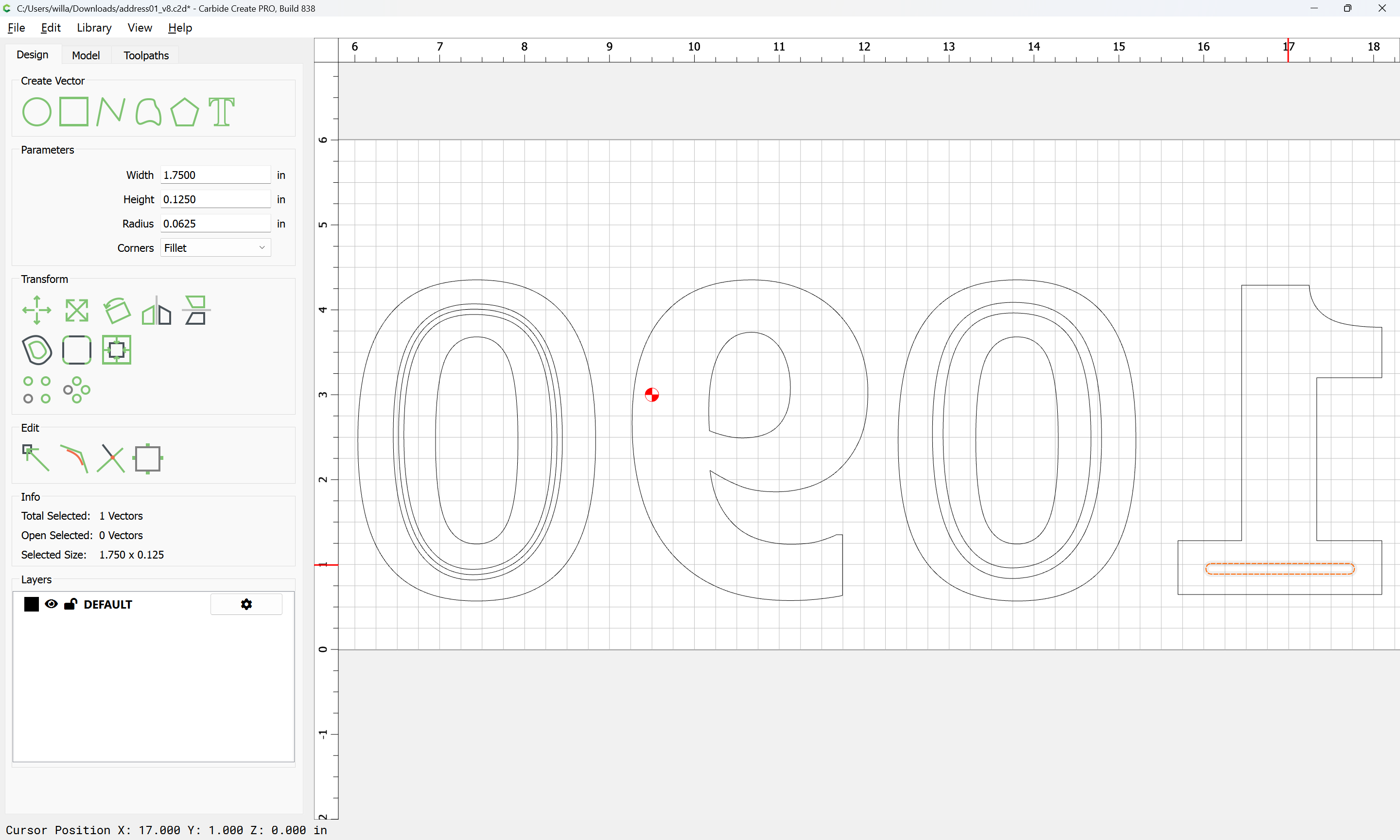The width and height of the screenshot is (1400, 840).
Task: Click the Mirror/Flip tool
Action: click(156, 310)
